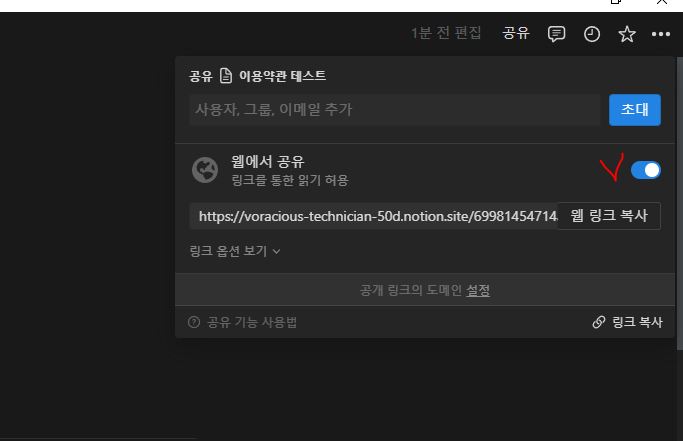Expand 링크 옵션 보기 options
The width and height of the screenshot is (683, 441).
[235, 251]
